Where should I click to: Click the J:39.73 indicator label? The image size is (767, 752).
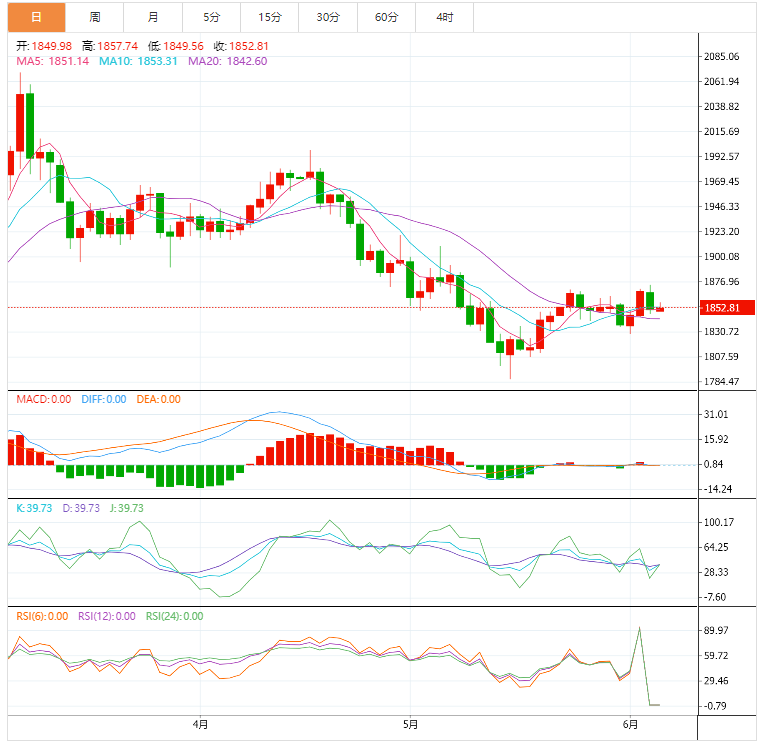(x=127, y=508)
